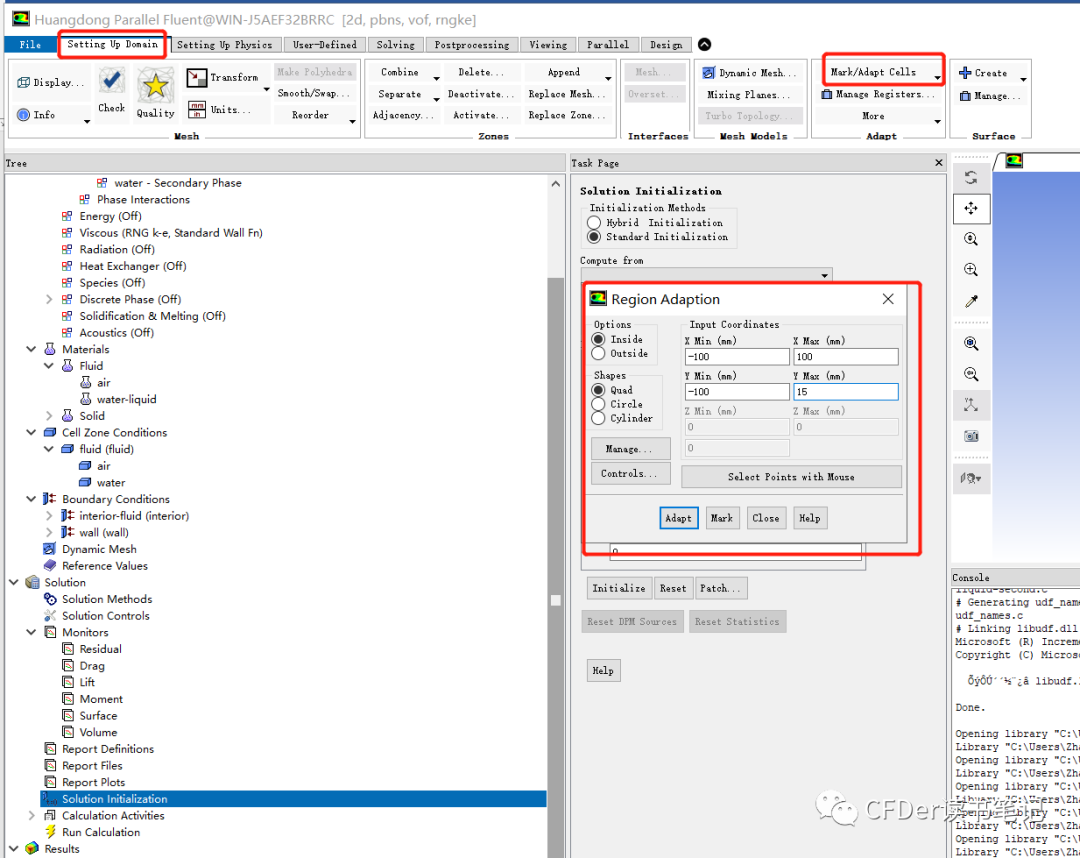Click the fit-to-window zoom icon

(x=971, y=344)
